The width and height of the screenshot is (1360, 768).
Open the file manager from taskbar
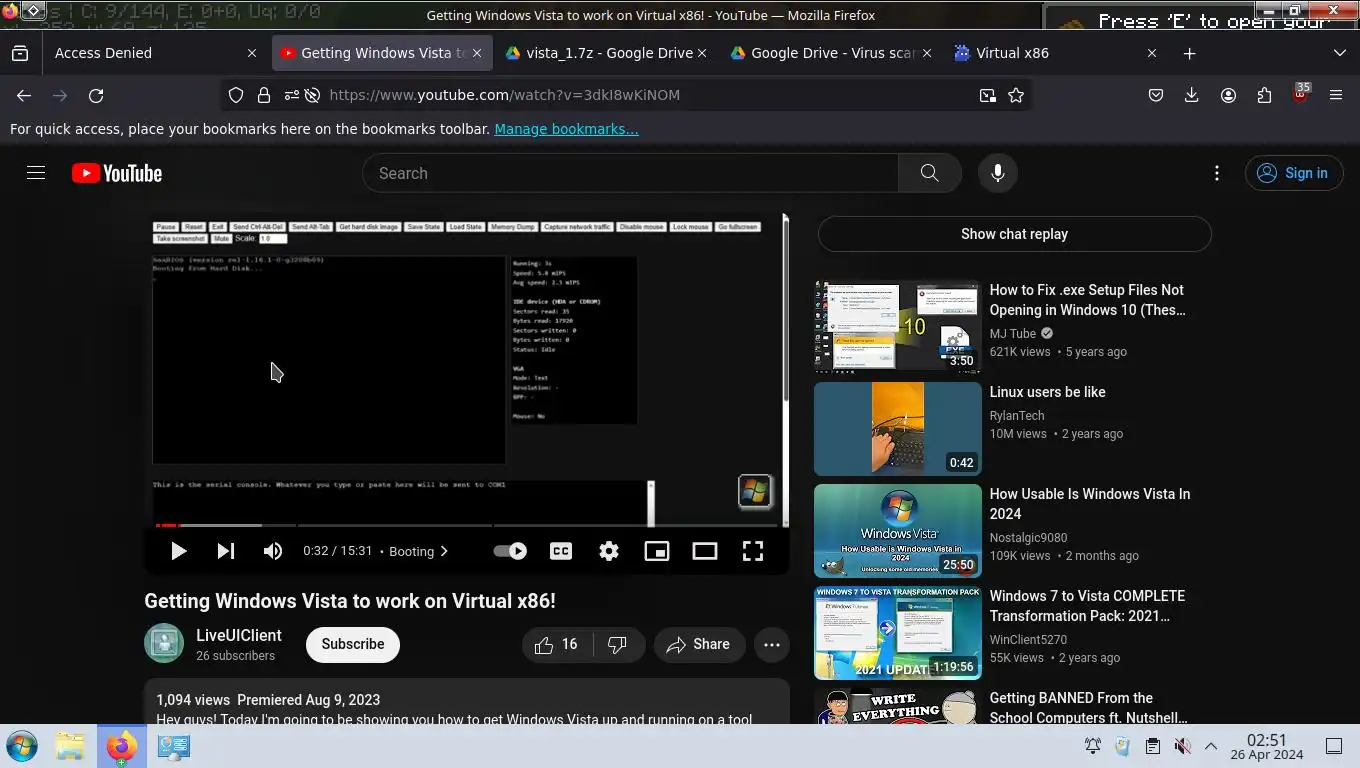coord(70,746)
